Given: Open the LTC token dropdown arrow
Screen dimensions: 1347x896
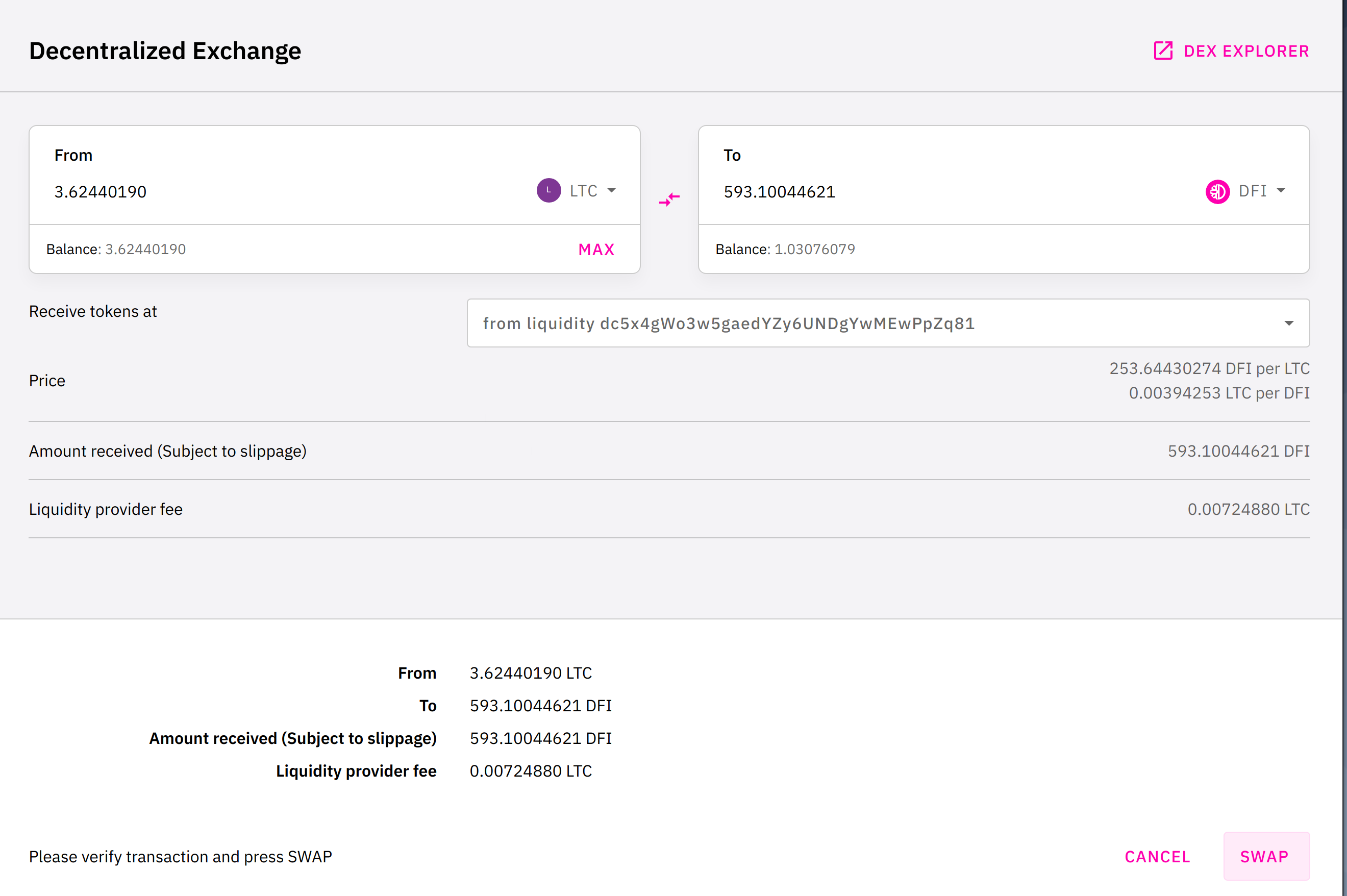Looking at the screenshot, I should (x=611, y=190).
